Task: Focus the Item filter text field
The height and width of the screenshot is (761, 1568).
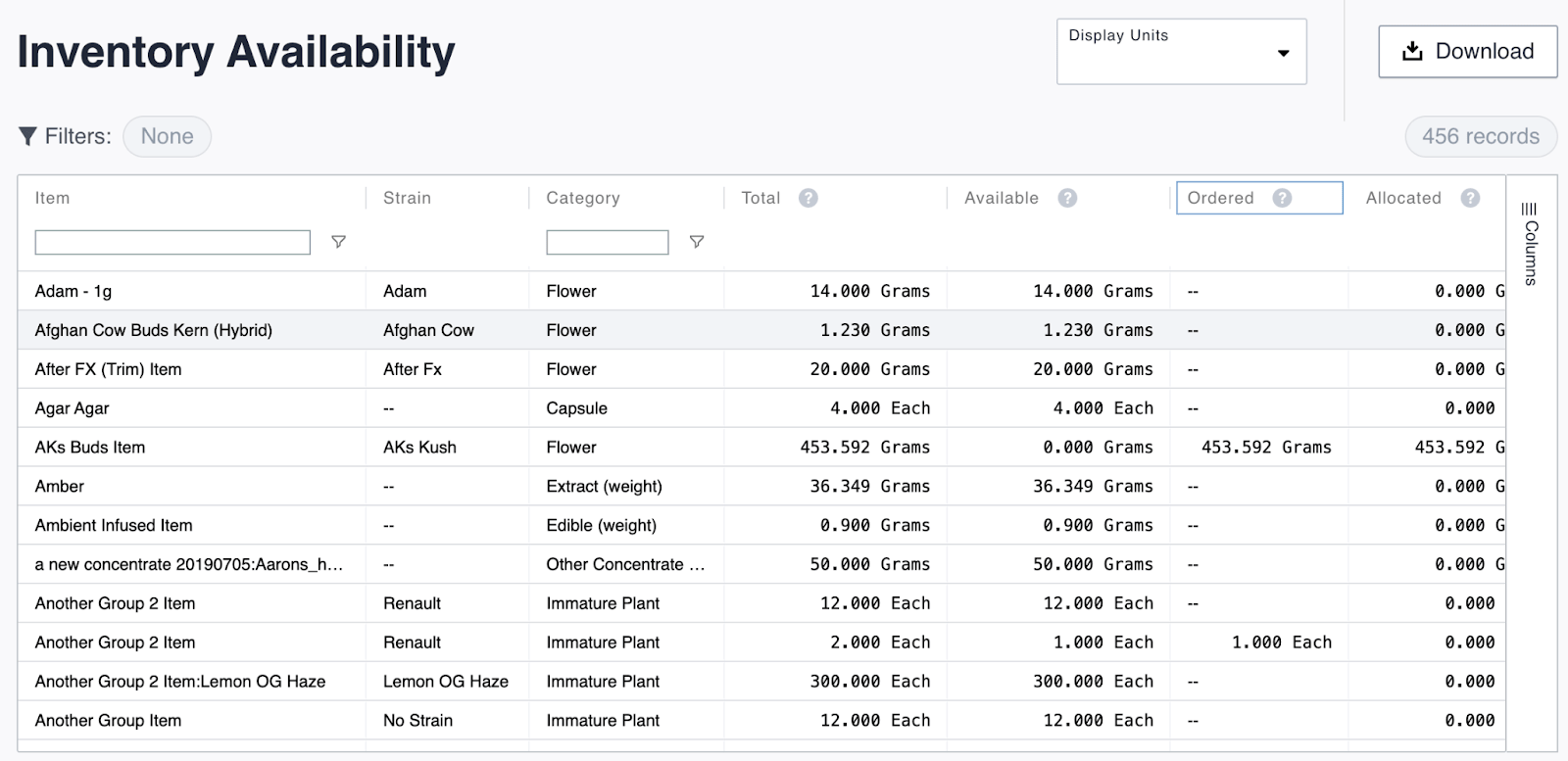Action: click(x=172, y=242)
